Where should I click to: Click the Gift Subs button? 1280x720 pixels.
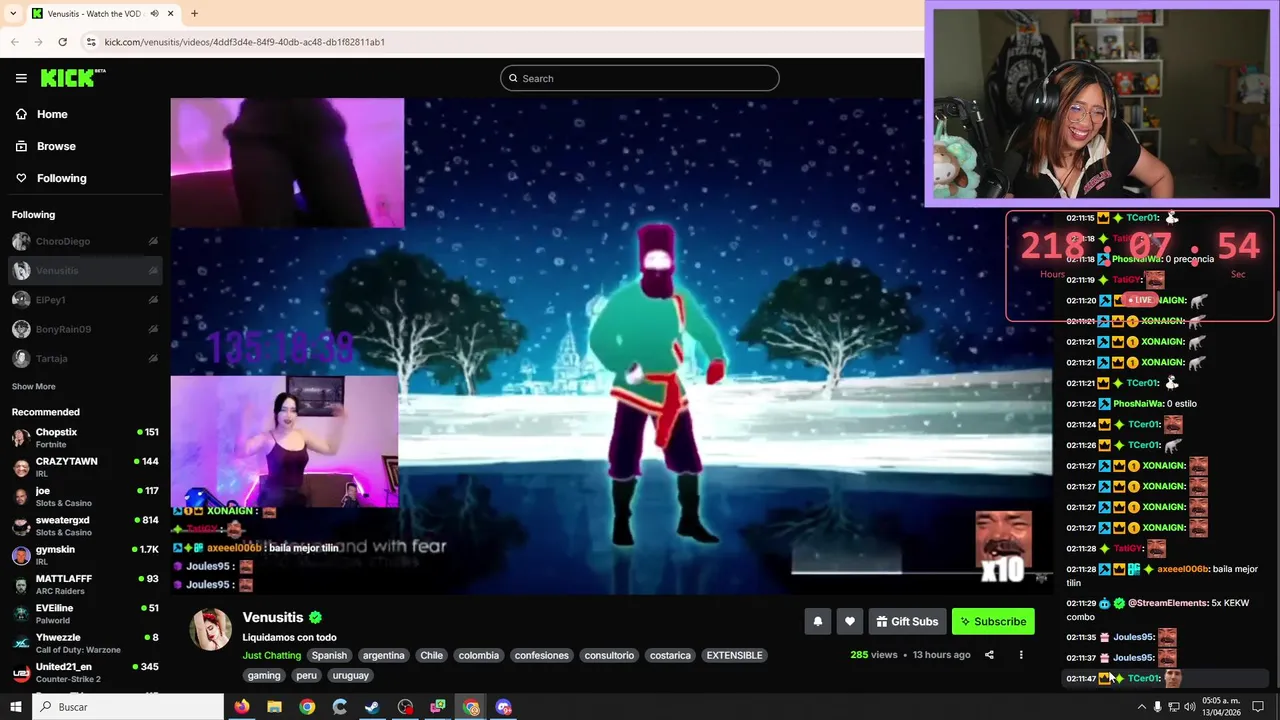point(907,621)
